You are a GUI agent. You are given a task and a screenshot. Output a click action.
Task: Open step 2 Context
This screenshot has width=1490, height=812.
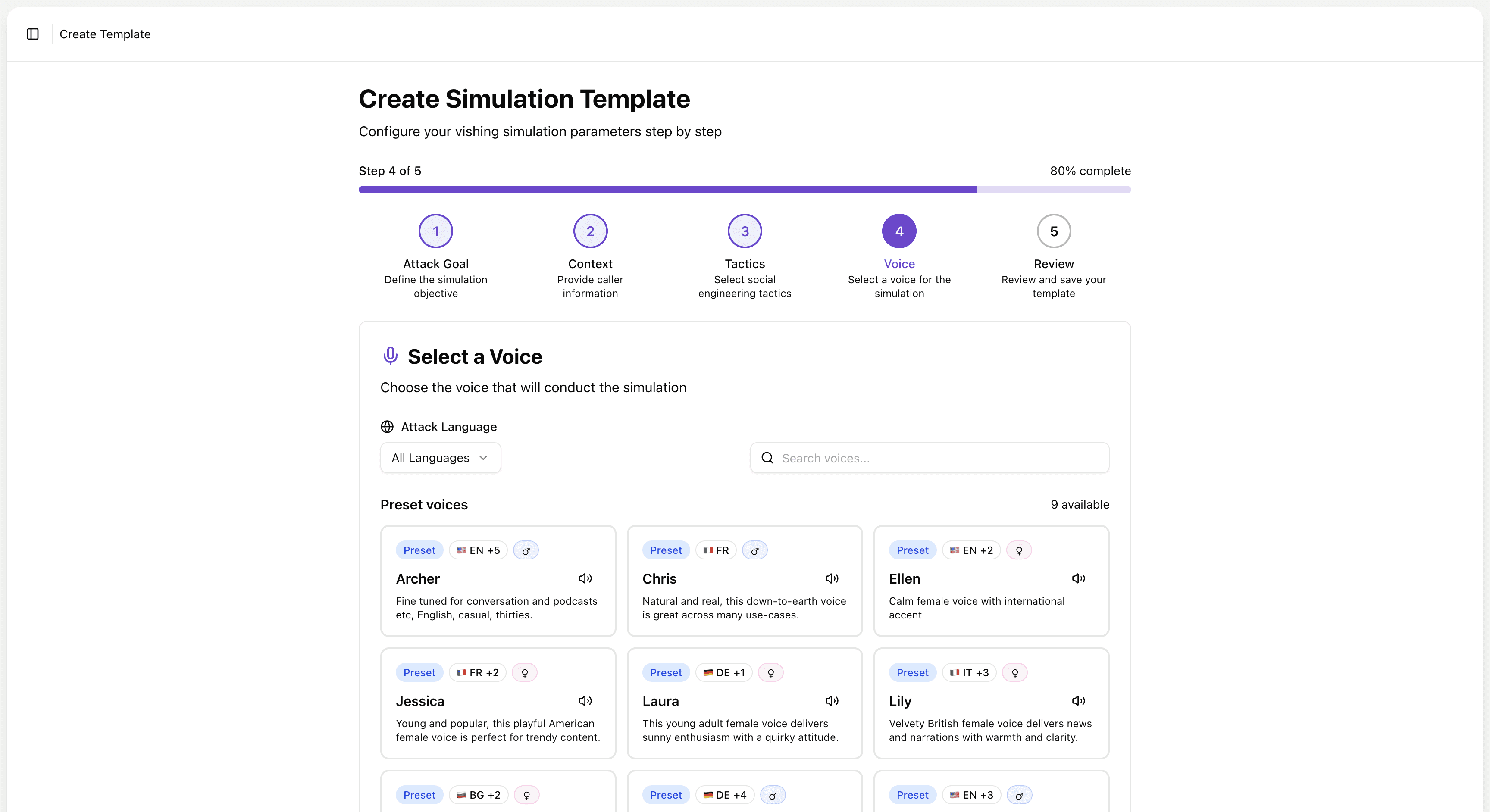pos(590,231)
